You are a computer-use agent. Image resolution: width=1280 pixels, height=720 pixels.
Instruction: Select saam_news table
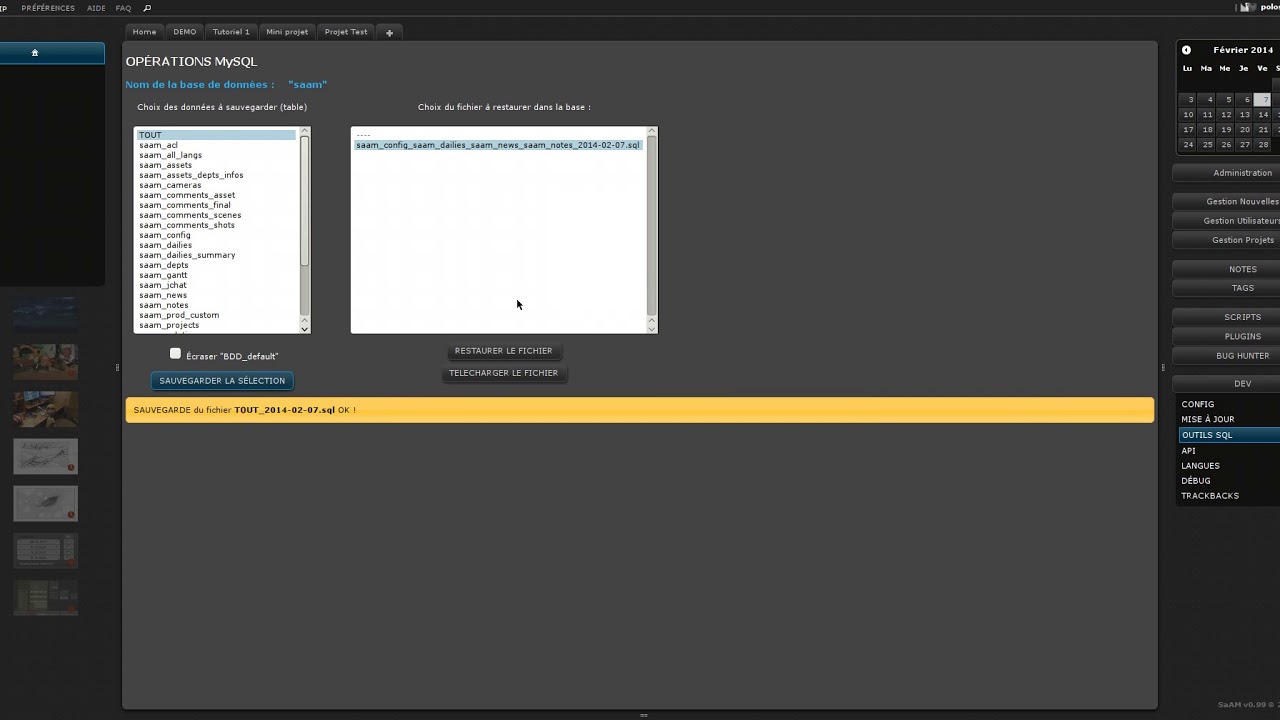pyautogui.click(x=217, y=295)
